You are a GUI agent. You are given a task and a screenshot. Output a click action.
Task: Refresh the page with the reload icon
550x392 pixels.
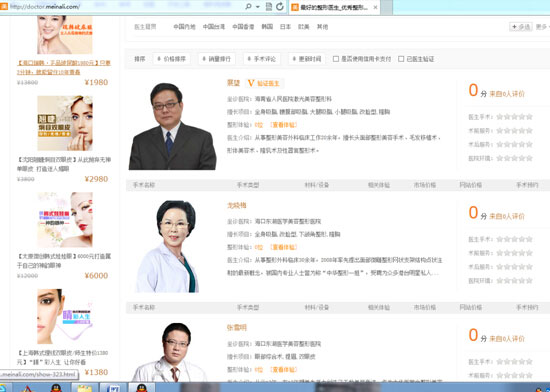pos(280,7)
